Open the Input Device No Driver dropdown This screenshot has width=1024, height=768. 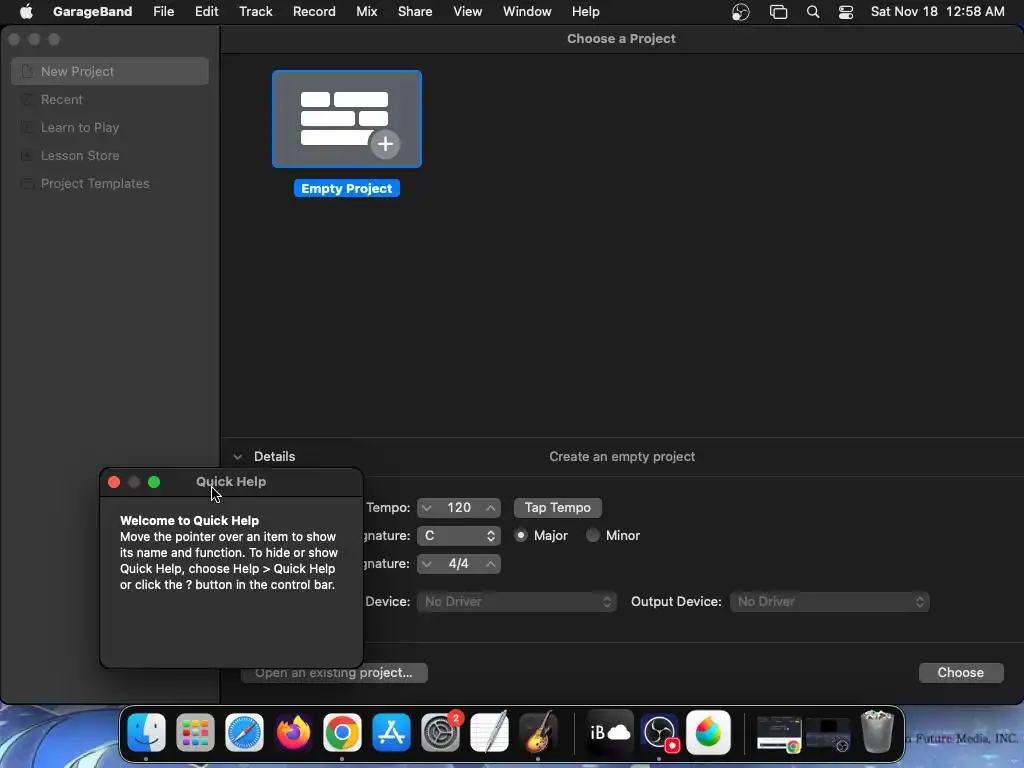[x=517, y=601]
